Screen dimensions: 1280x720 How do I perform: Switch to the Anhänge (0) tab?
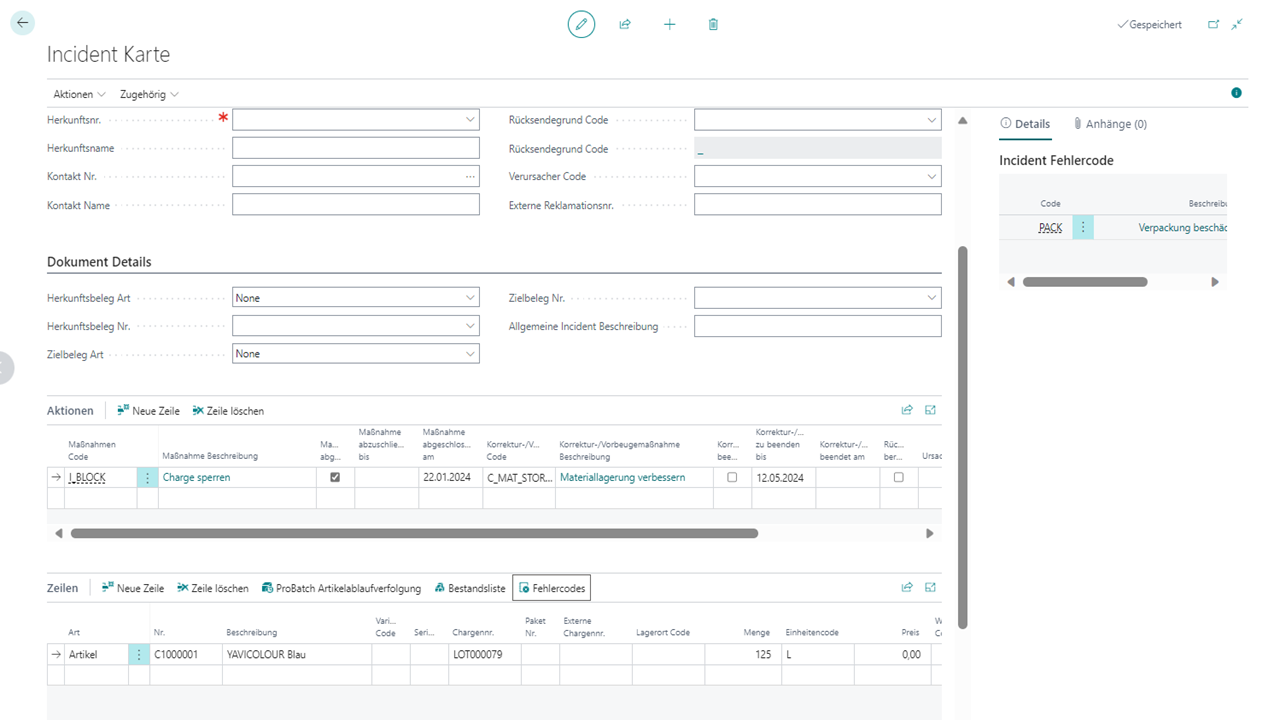1110,124
